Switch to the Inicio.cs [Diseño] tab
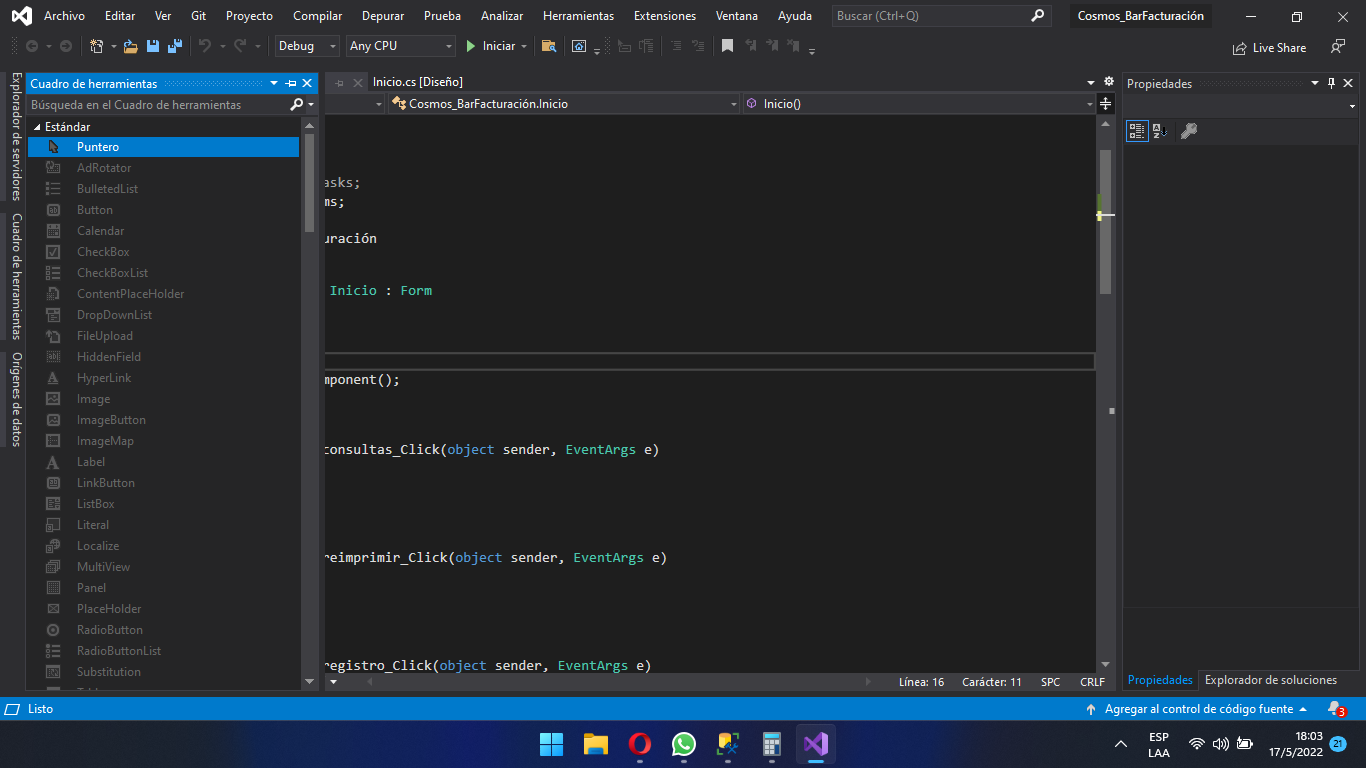The width and height of the screenshot is (1366, 768). tap(417, 82)
